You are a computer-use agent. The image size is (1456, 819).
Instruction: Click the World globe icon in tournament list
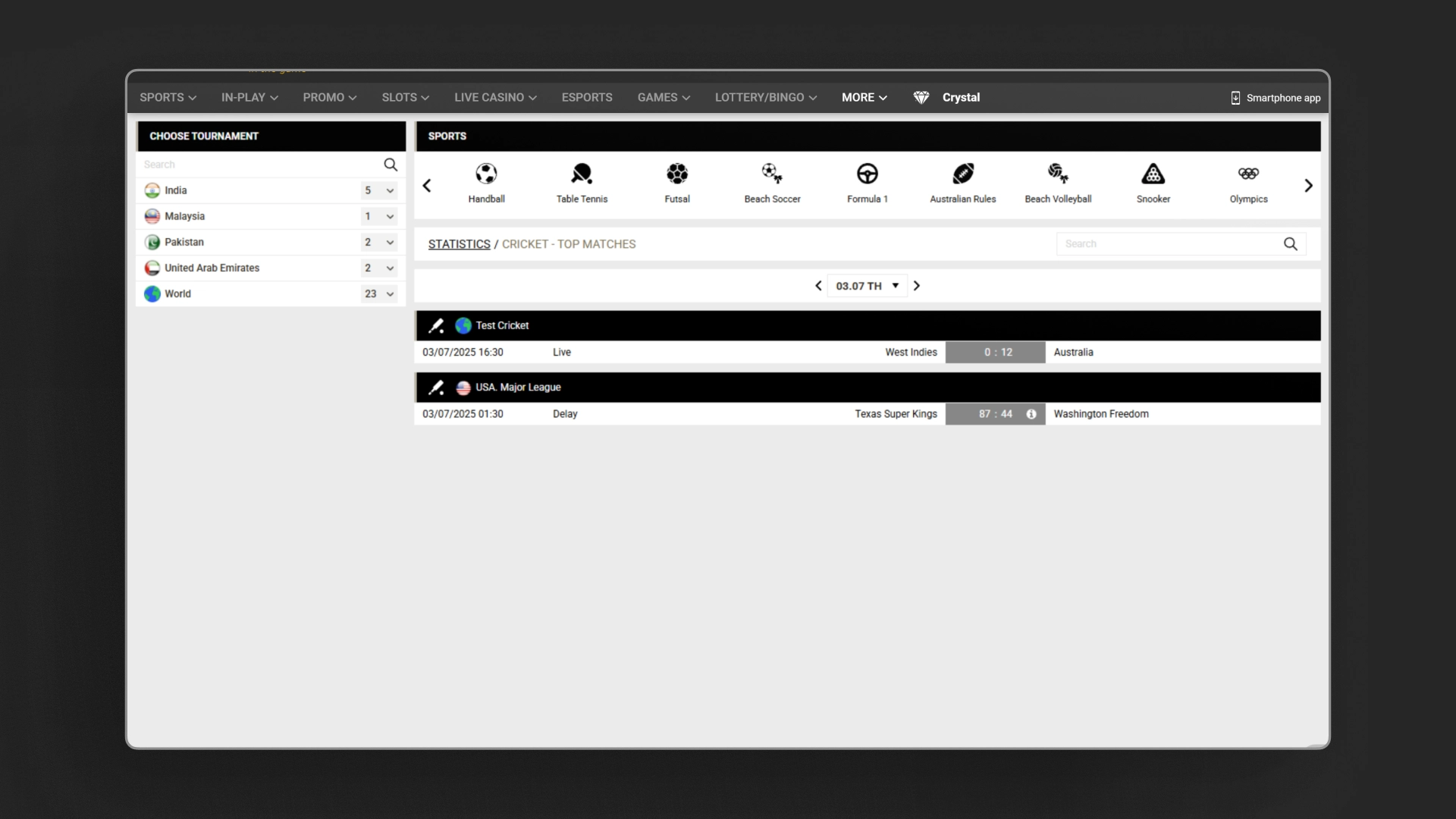pos(152,293)
